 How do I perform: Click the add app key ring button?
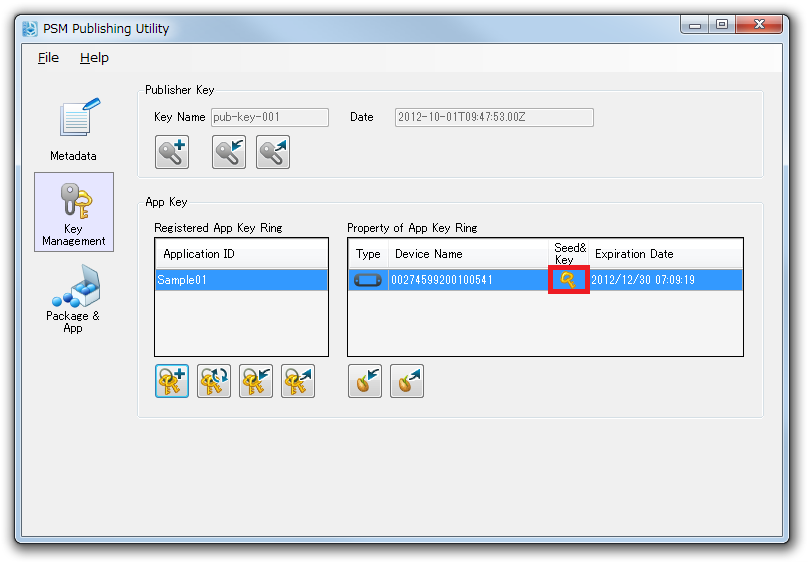(172, 381)
